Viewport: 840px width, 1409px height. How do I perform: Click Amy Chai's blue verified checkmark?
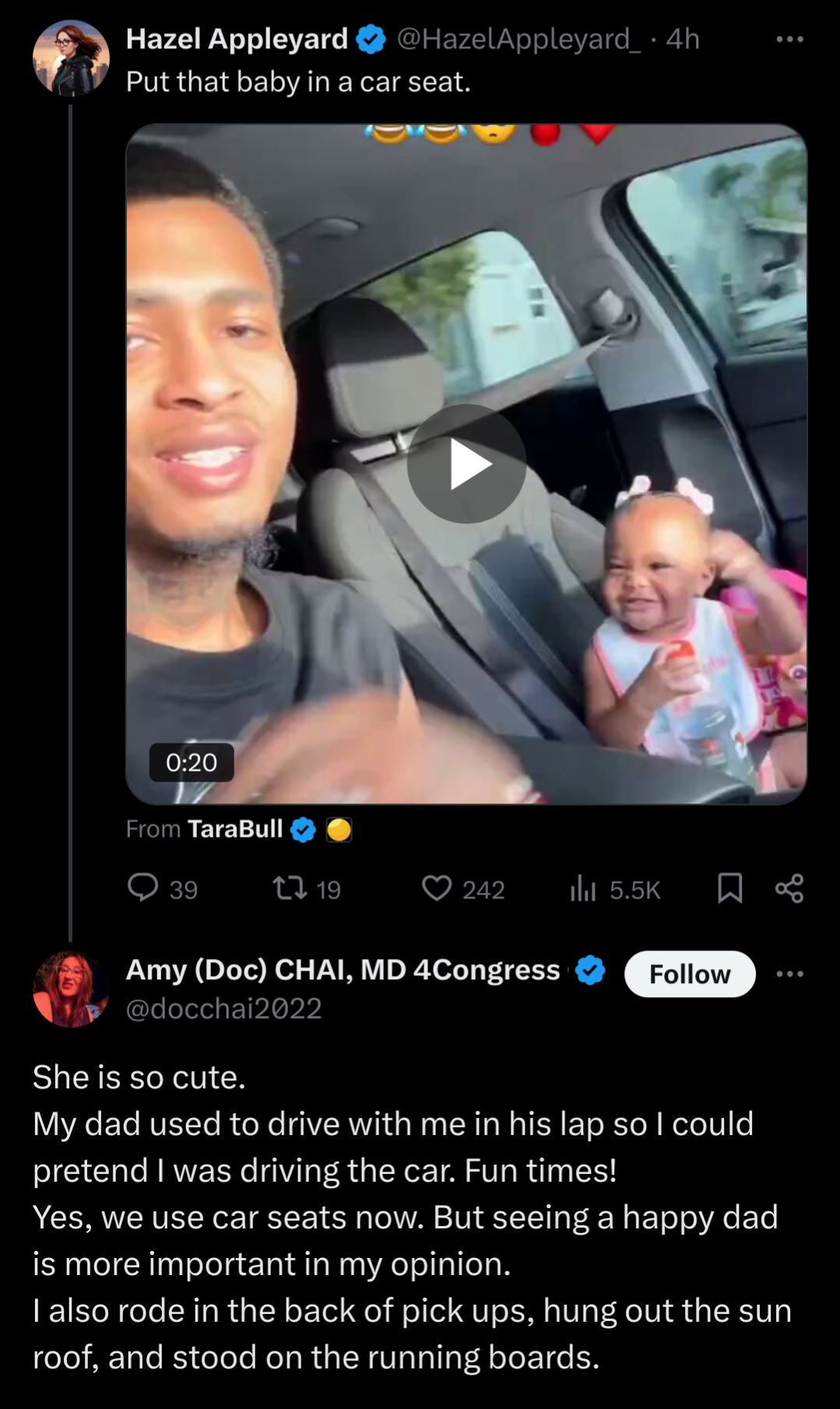[x=590, y=970]
